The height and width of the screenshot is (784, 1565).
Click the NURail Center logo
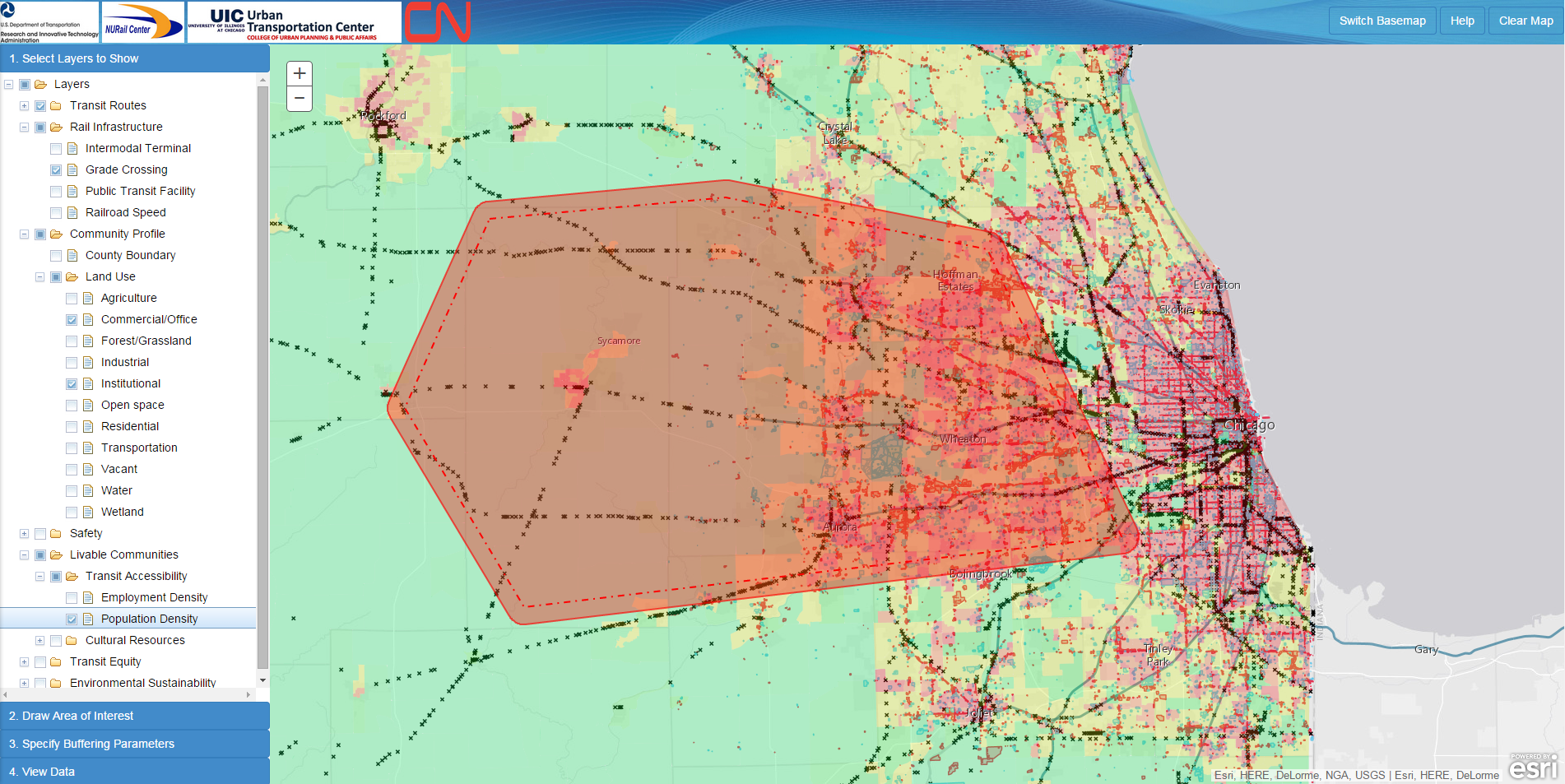[143, 22]
